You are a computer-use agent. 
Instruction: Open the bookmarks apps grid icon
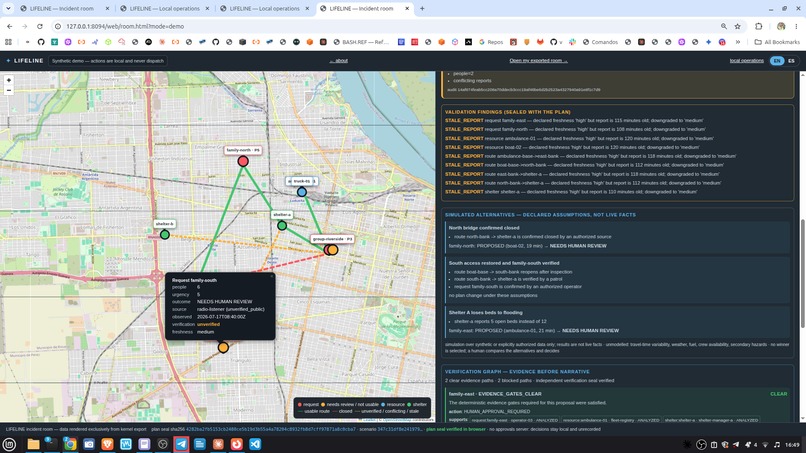coord(8,42)
